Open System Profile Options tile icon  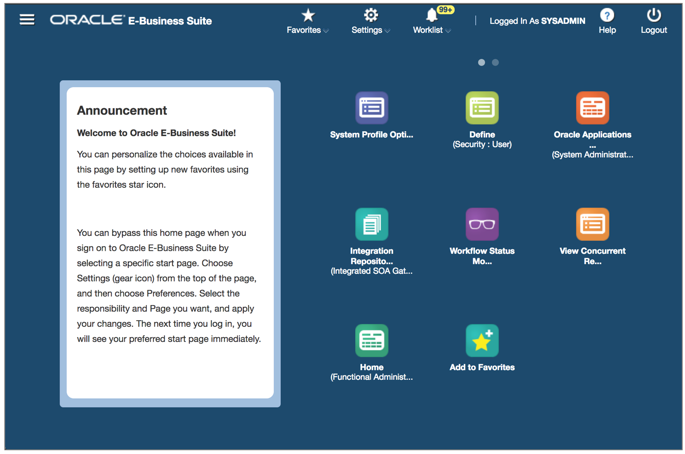click(x=371, y=108)
